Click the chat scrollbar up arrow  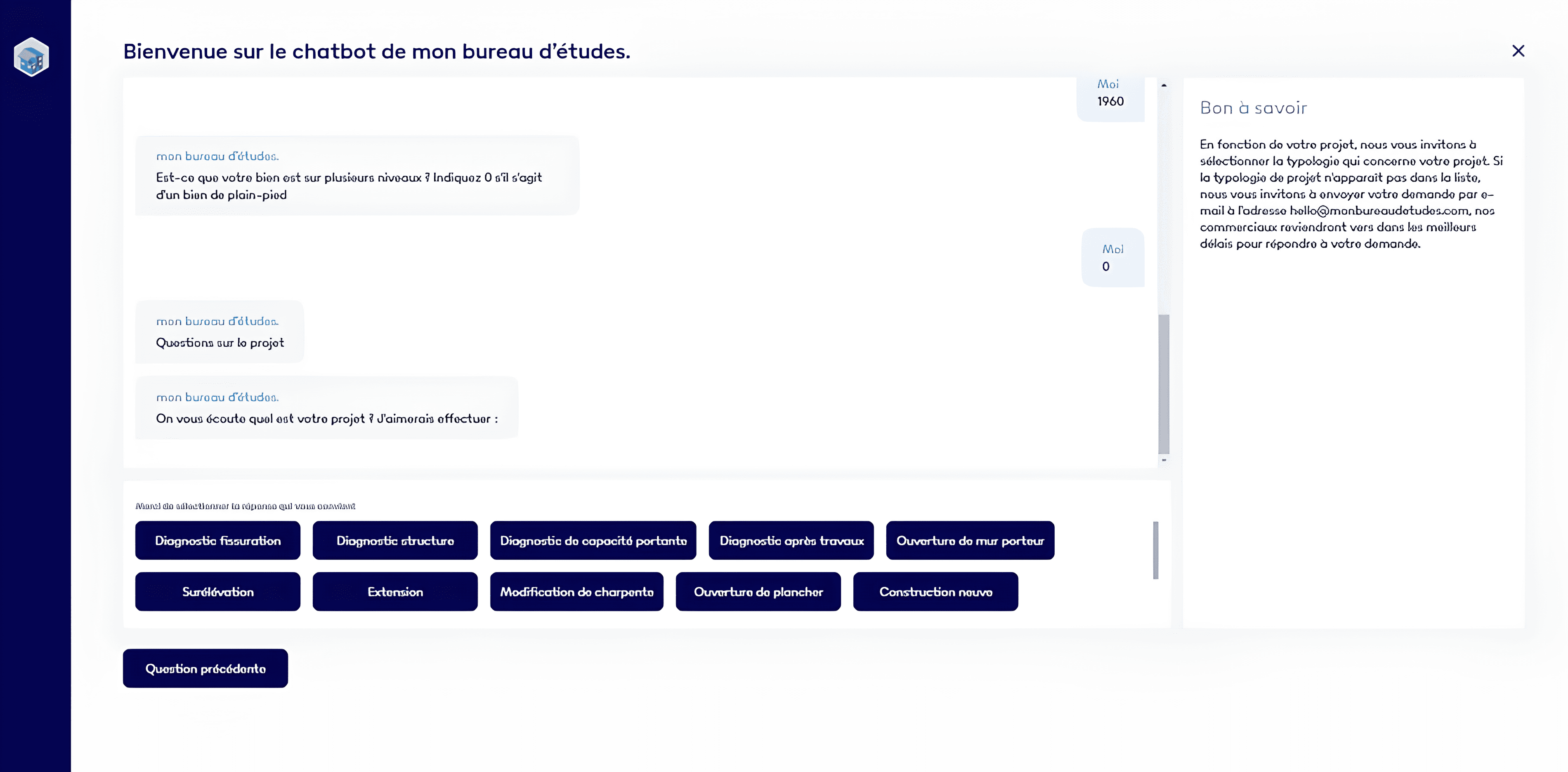pyautogui.click(x=1164, y=85)
